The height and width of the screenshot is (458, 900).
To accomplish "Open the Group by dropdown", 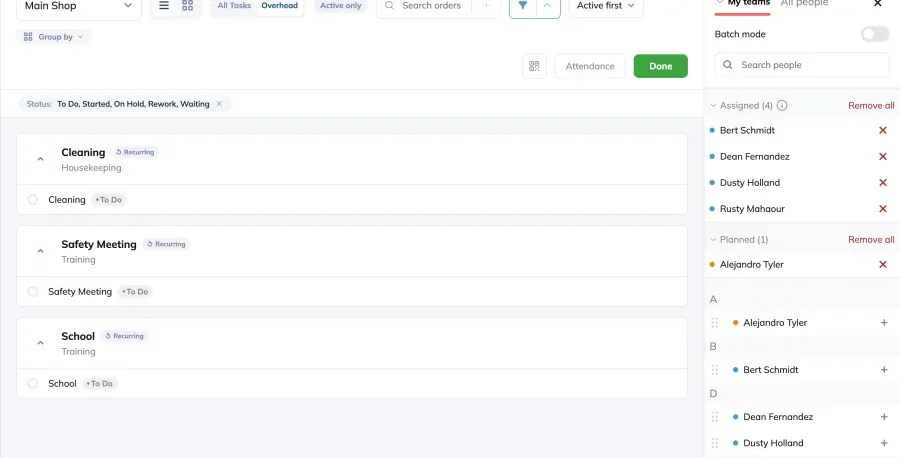I will point(53,37).
